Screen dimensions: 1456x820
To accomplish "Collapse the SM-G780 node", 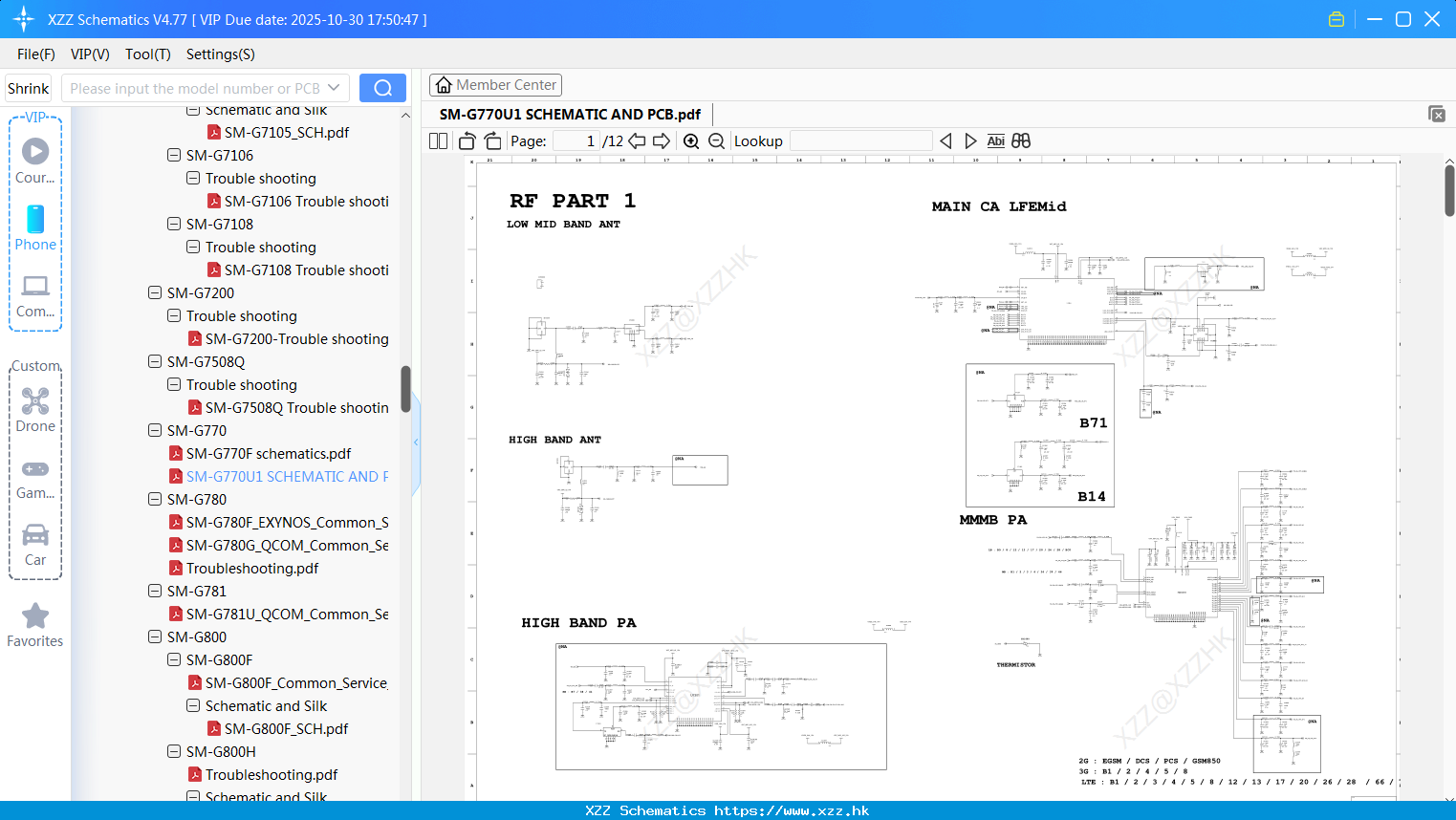I will click(x=155, y=499).
